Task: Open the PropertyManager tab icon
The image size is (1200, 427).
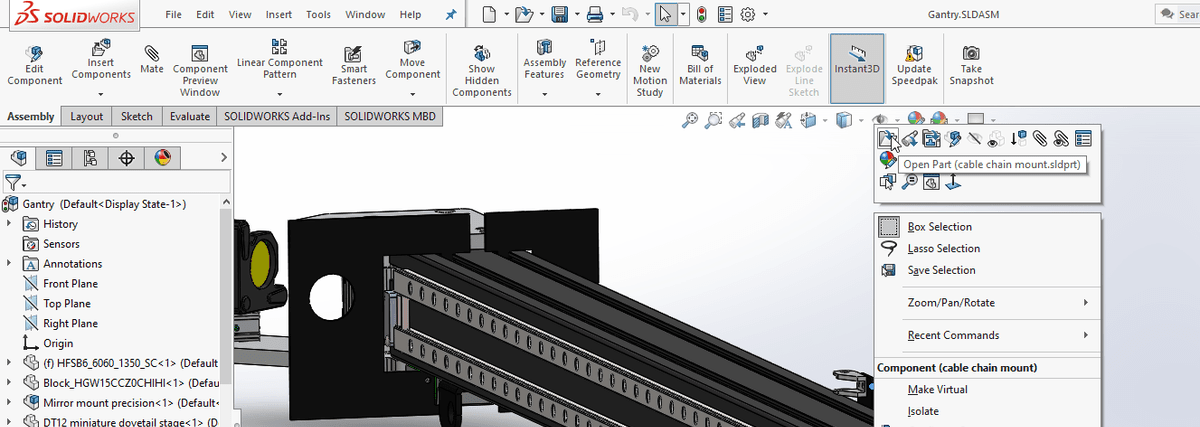Action: click(54, 158)
